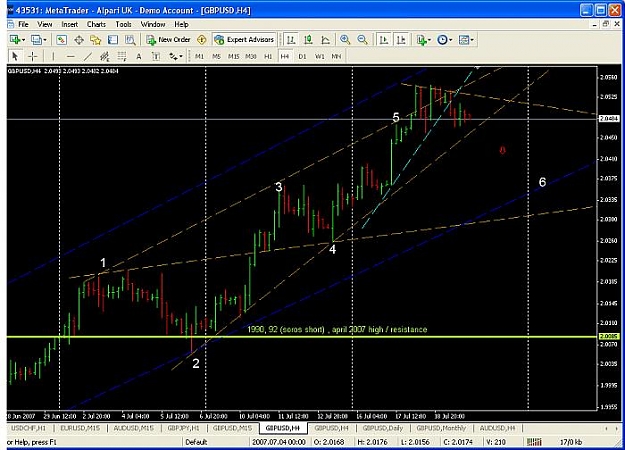The width and height of the screenshot is (625, 450).
Task: Select the standard Cursor arrow tool
Action: (15, 56)
